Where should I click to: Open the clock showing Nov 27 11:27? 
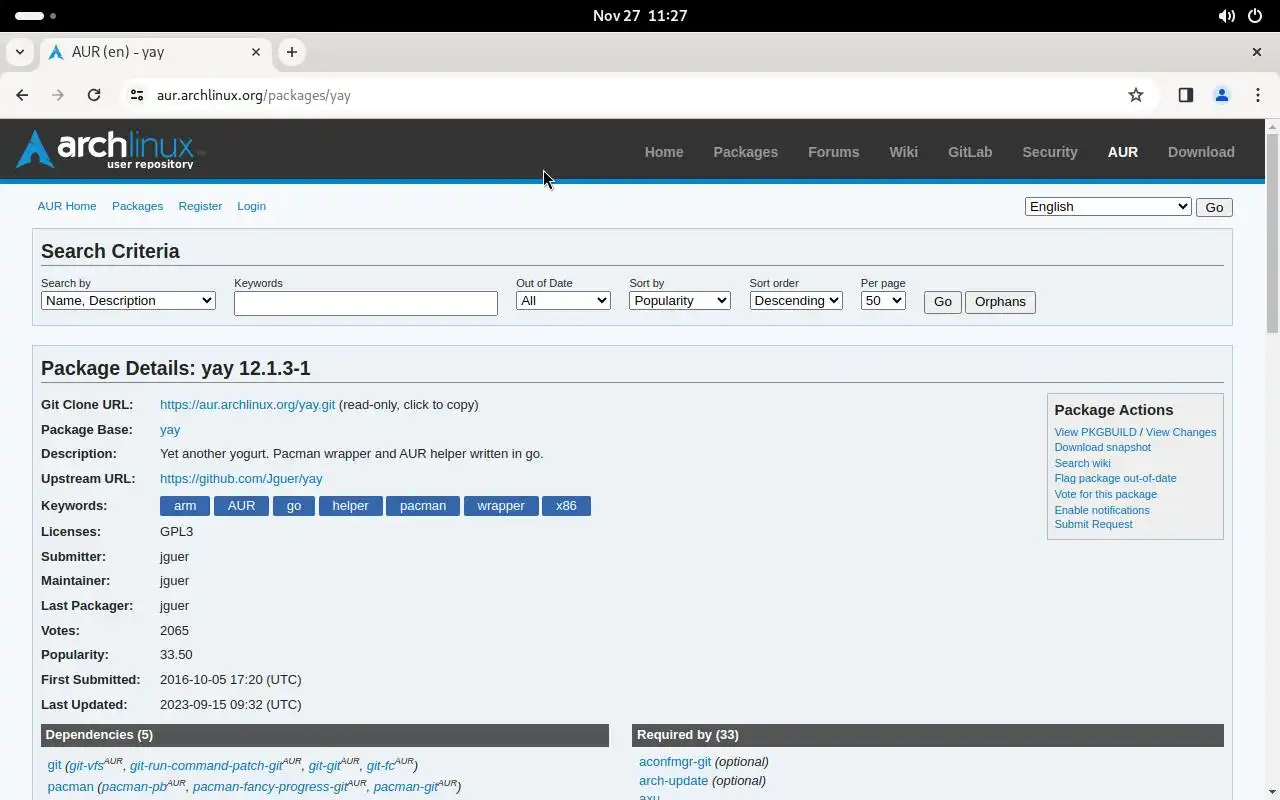640,16
